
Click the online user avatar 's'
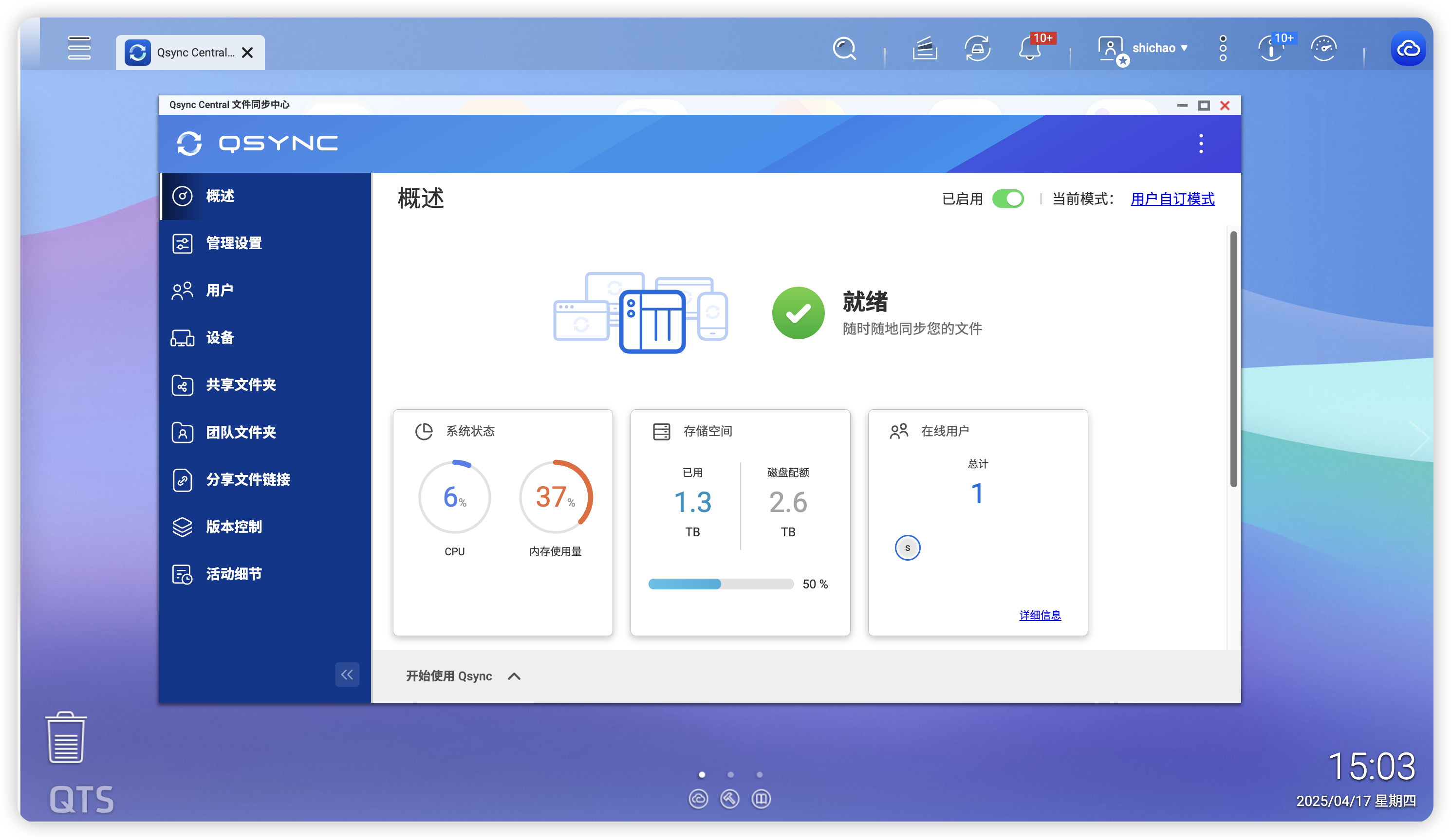[x=908, y=548]
